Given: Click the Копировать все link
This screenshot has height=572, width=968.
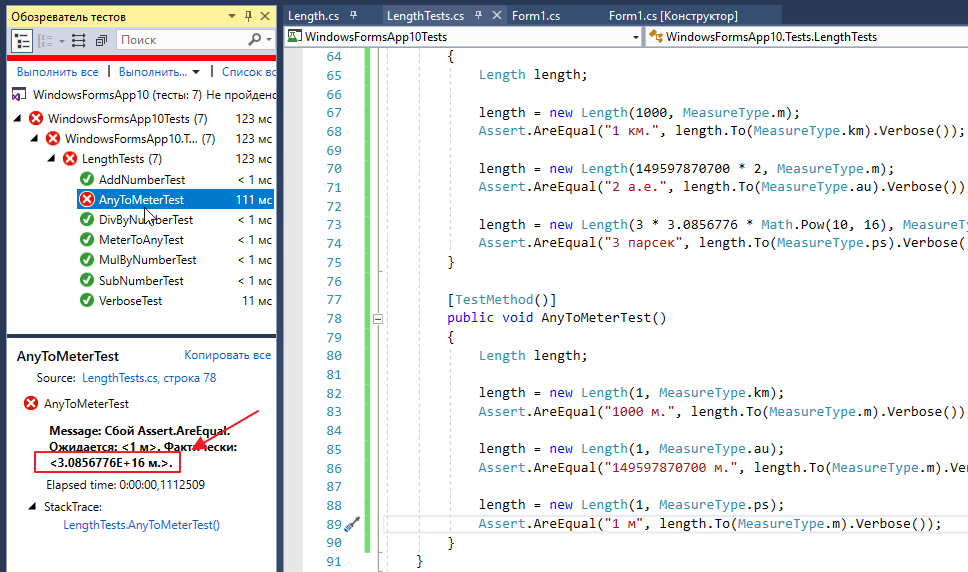Looking at the screenshot, I should (x=227, y=355).
